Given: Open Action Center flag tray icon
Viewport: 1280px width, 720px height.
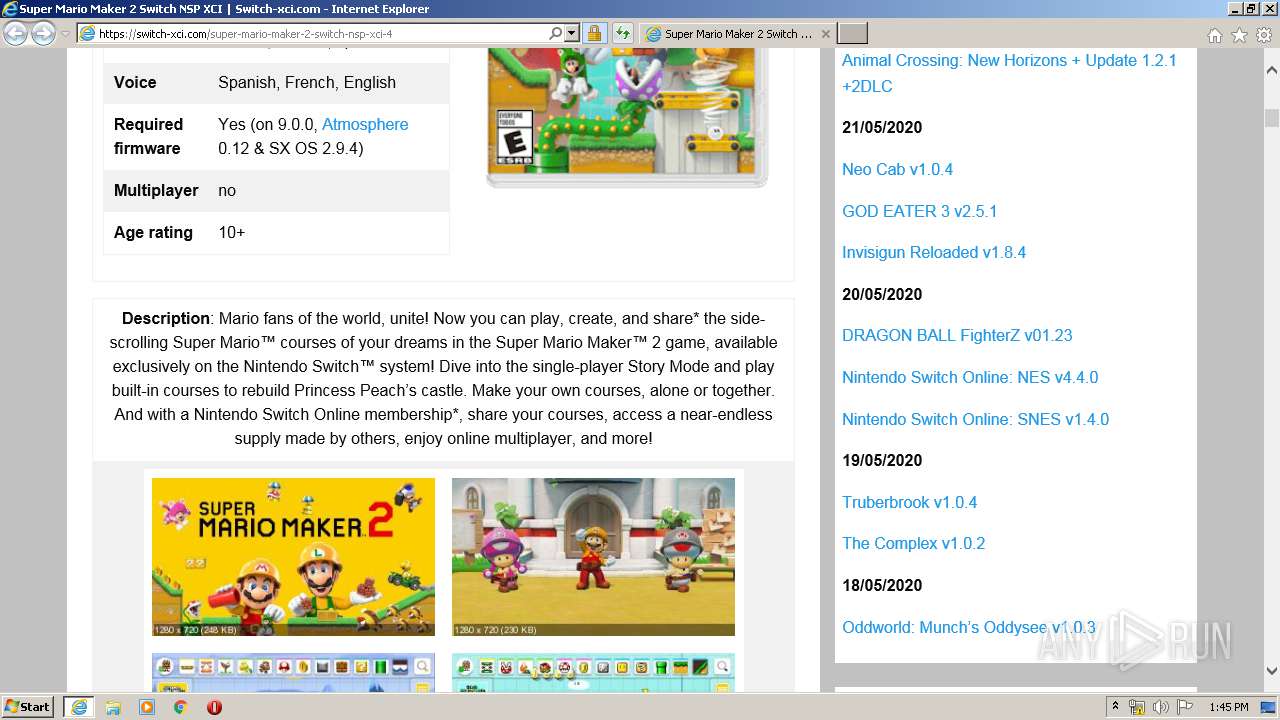Looking at the screenshot, I should coord(1184,707).
